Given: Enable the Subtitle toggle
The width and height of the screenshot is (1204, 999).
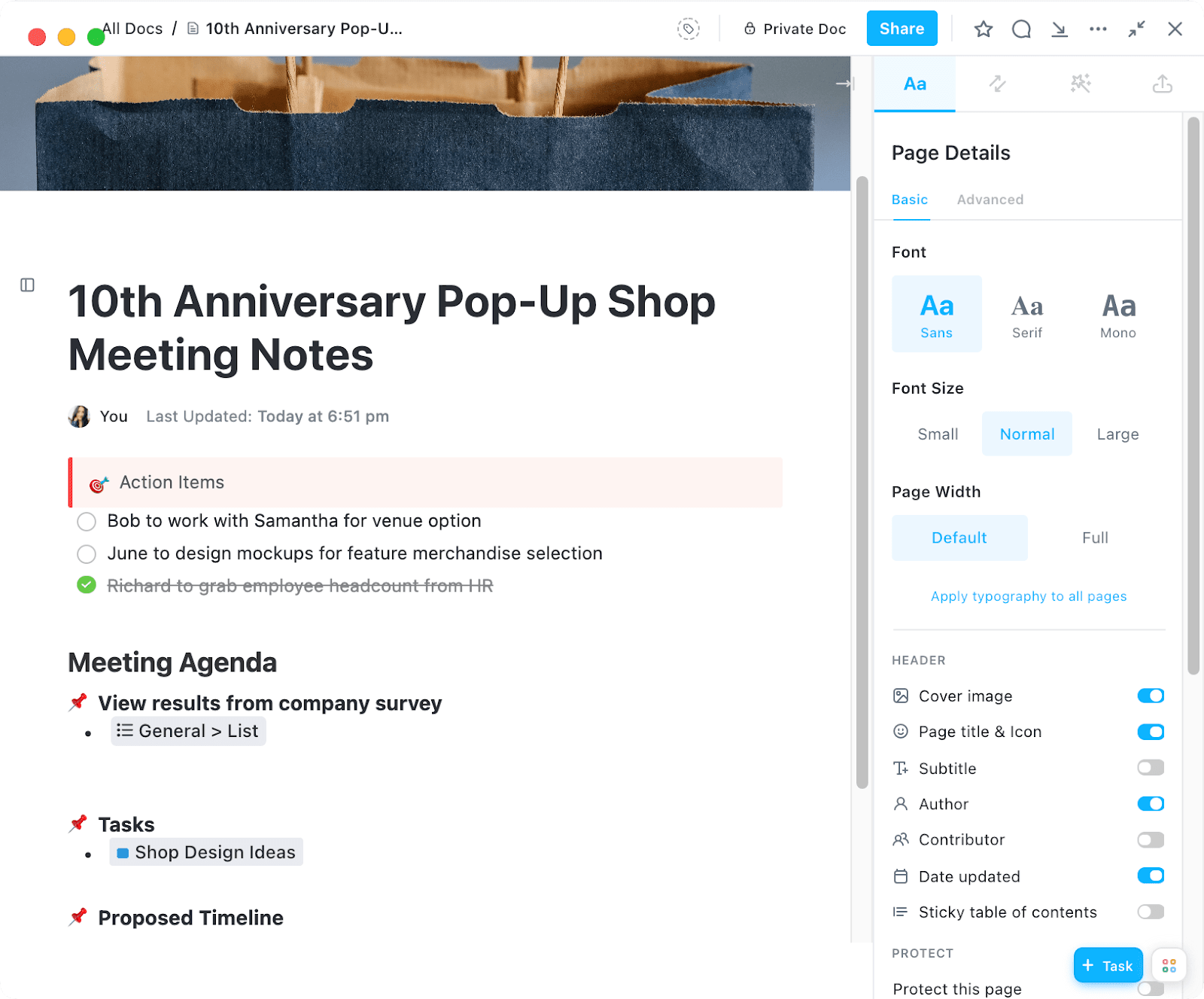Looking at the screenshot, I should [x=1149, y=767].
